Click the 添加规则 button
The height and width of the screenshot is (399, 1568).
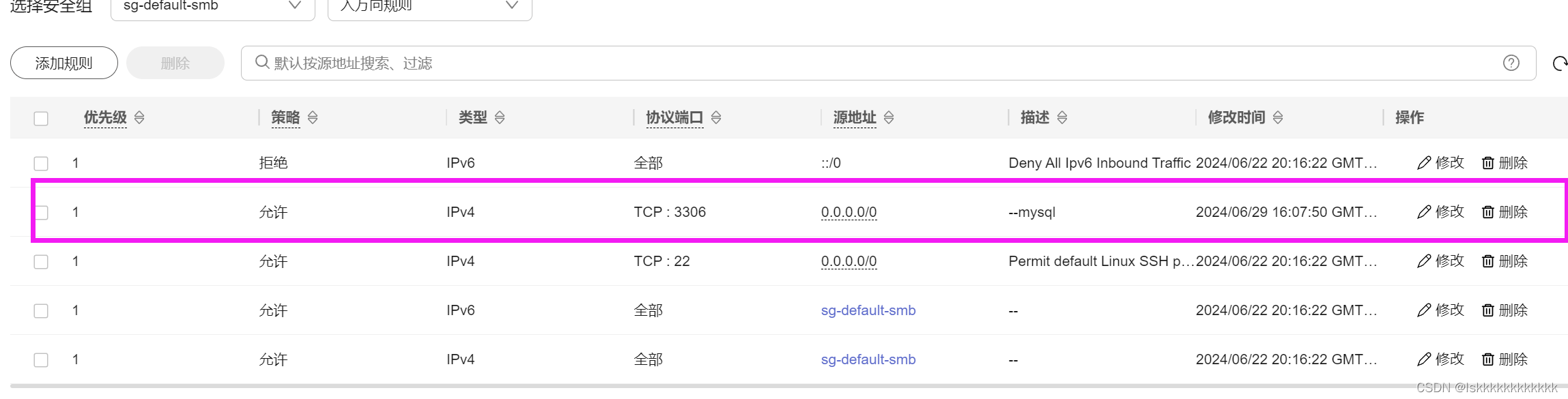(x=63, y=63)
